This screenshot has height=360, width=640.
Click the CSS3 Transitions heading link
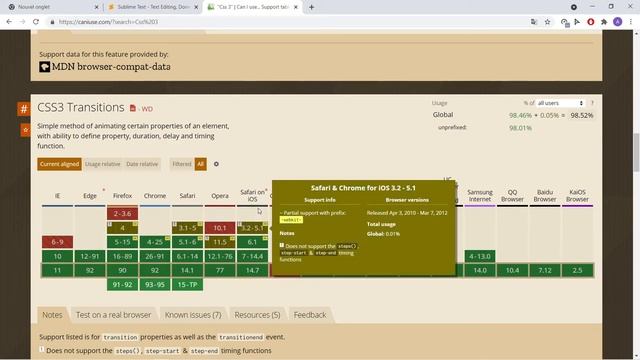click(80, 107)
